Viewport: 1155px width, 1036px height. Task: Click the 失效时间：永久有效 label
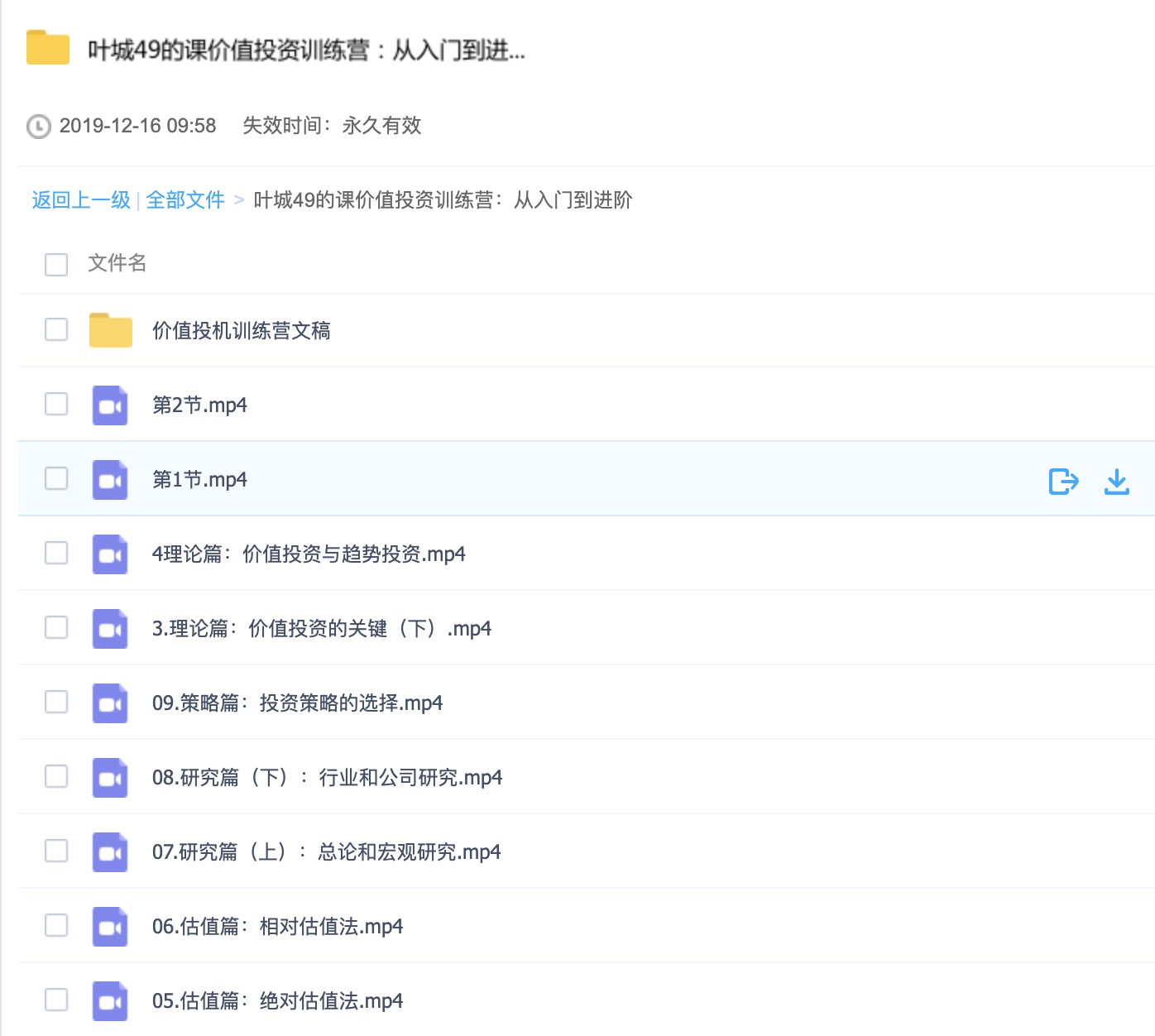[332, 126]
